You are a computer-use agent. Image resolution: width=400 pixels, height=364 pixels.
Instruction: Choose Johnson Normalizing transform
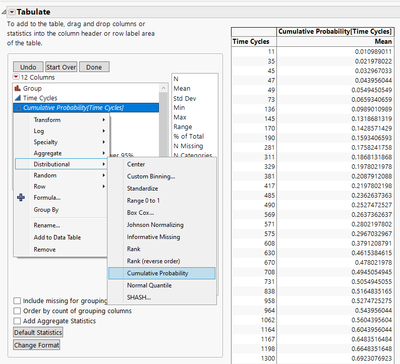pyautogui.click(x=155, y=225)
